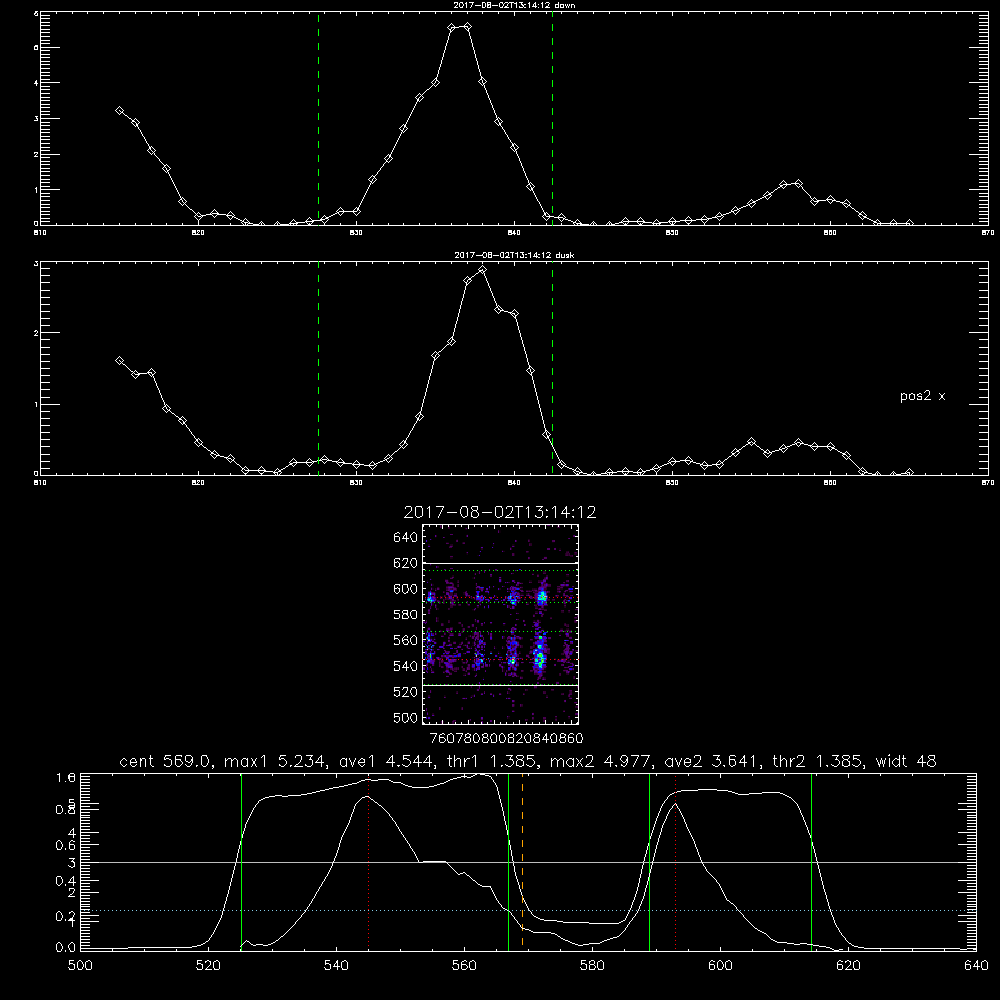Select the "cent 569.0" value in header
Image resolution: width=1000 pixels, height=1000 pixels.
coord(167,761)
